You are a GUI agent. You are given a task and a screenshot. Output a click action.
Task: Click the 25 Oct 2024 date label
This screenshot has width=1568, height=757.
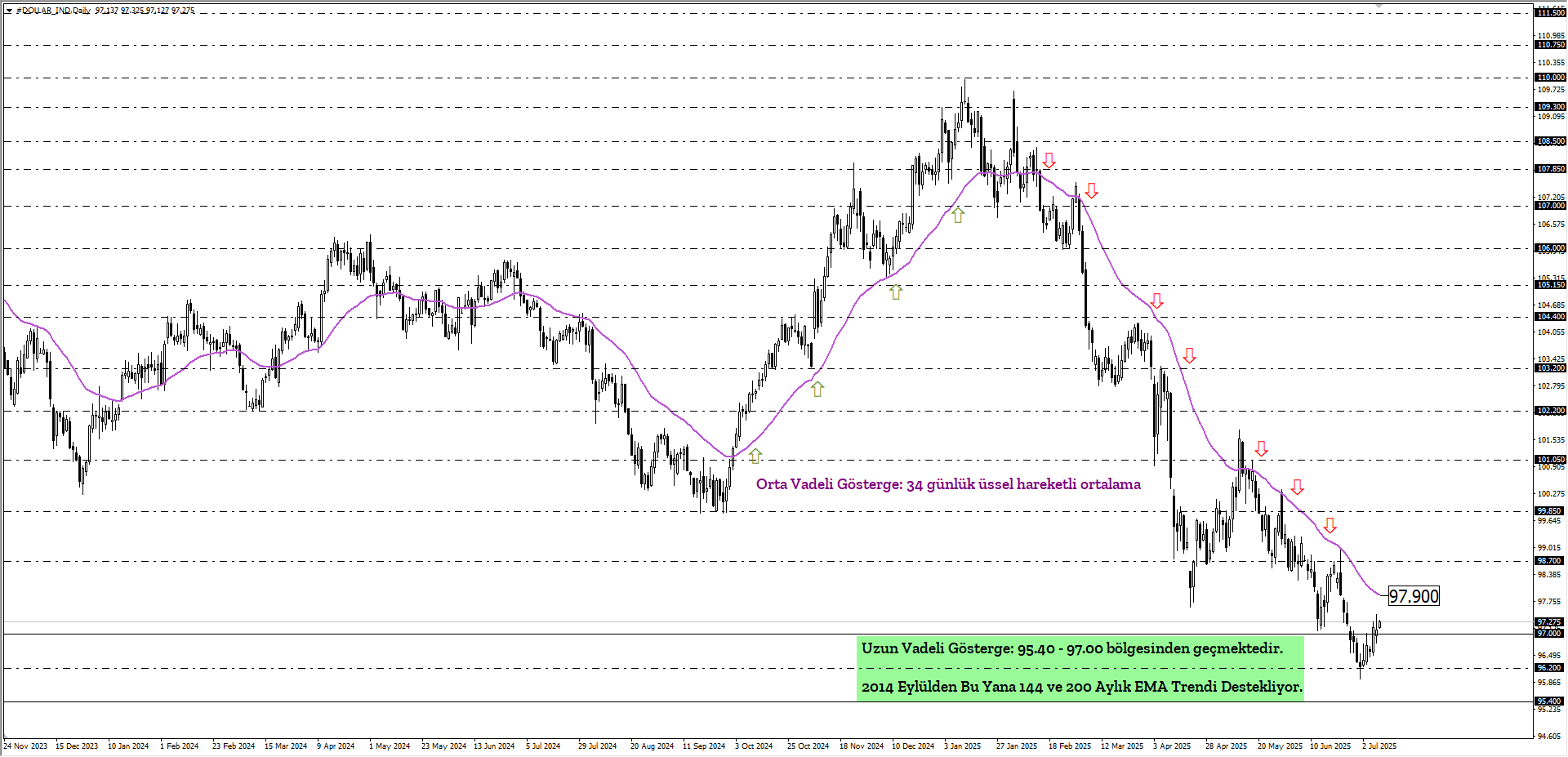click(x=808, y=746)
